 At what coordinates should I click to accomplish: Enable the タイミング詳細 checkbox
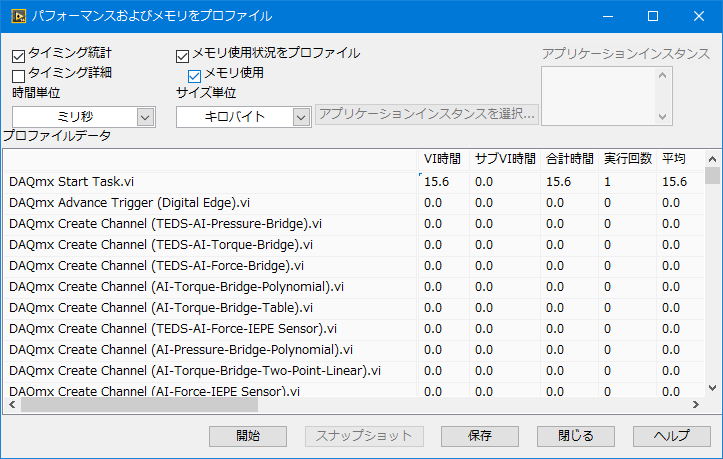[x=18, y=76]
